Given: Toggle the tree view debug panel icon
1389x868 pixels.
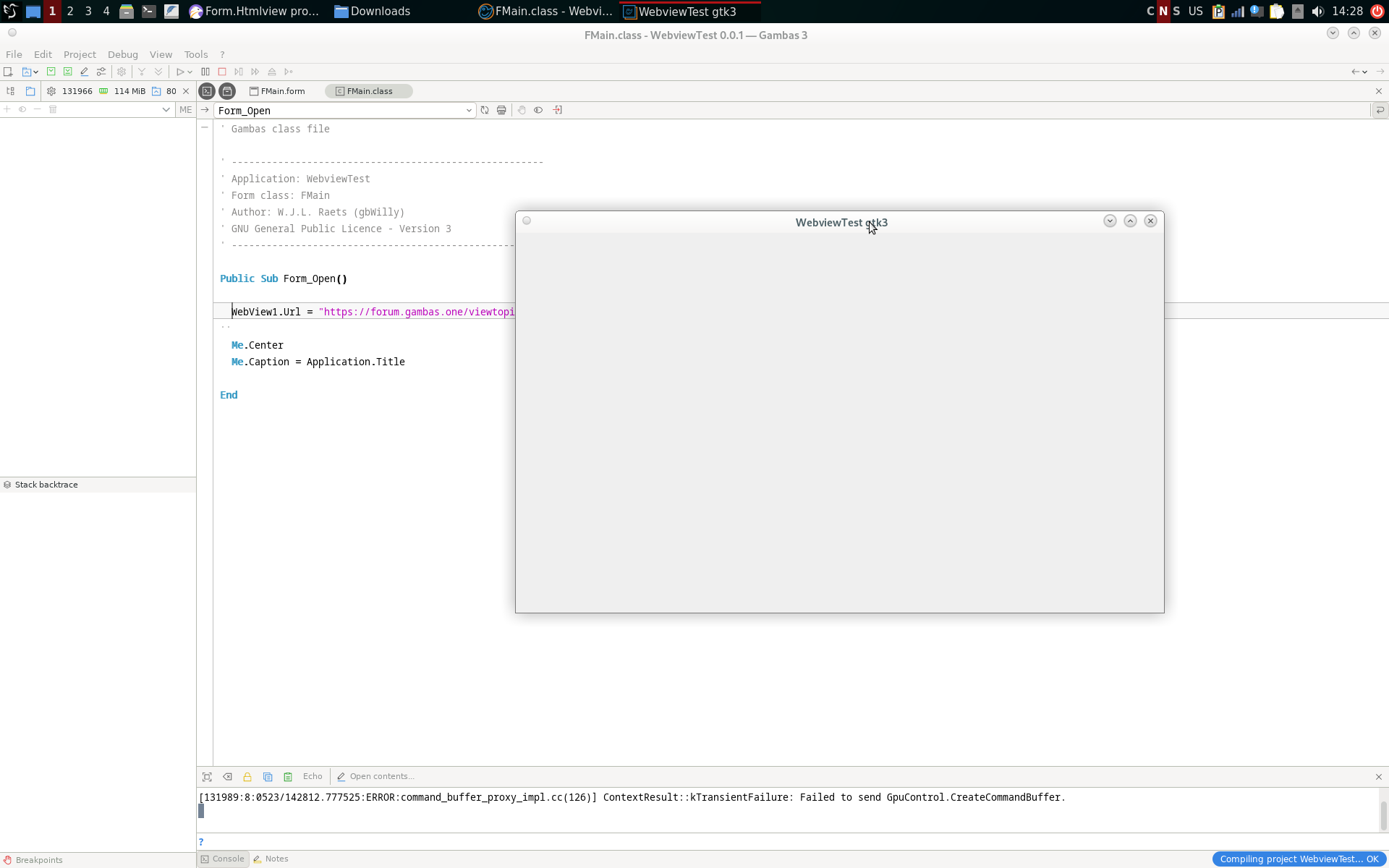Looking at the screenshot, I should [x=10, y=91].
